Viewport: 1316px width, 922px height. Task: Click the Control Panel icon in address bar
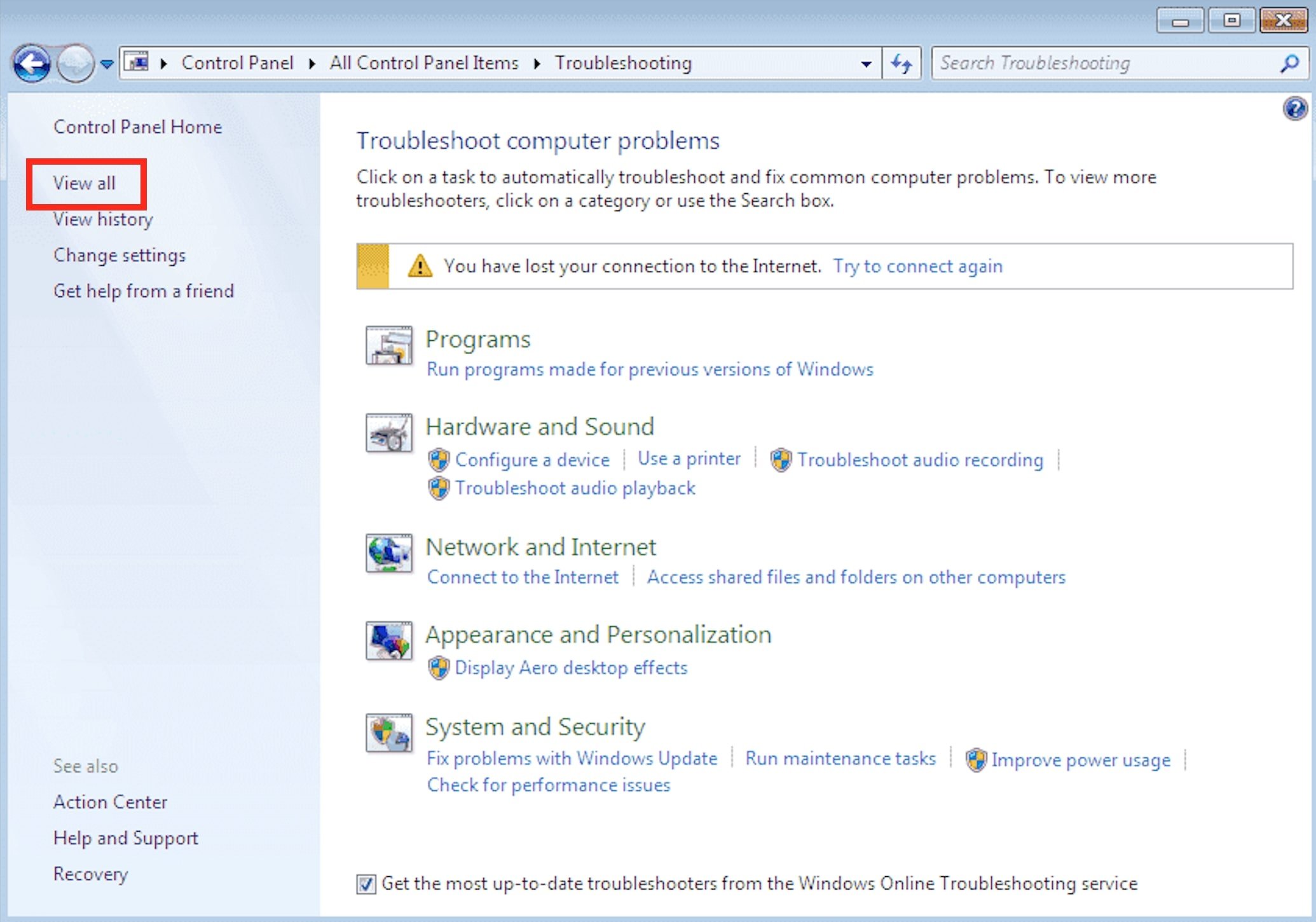[x=137, y=62]
